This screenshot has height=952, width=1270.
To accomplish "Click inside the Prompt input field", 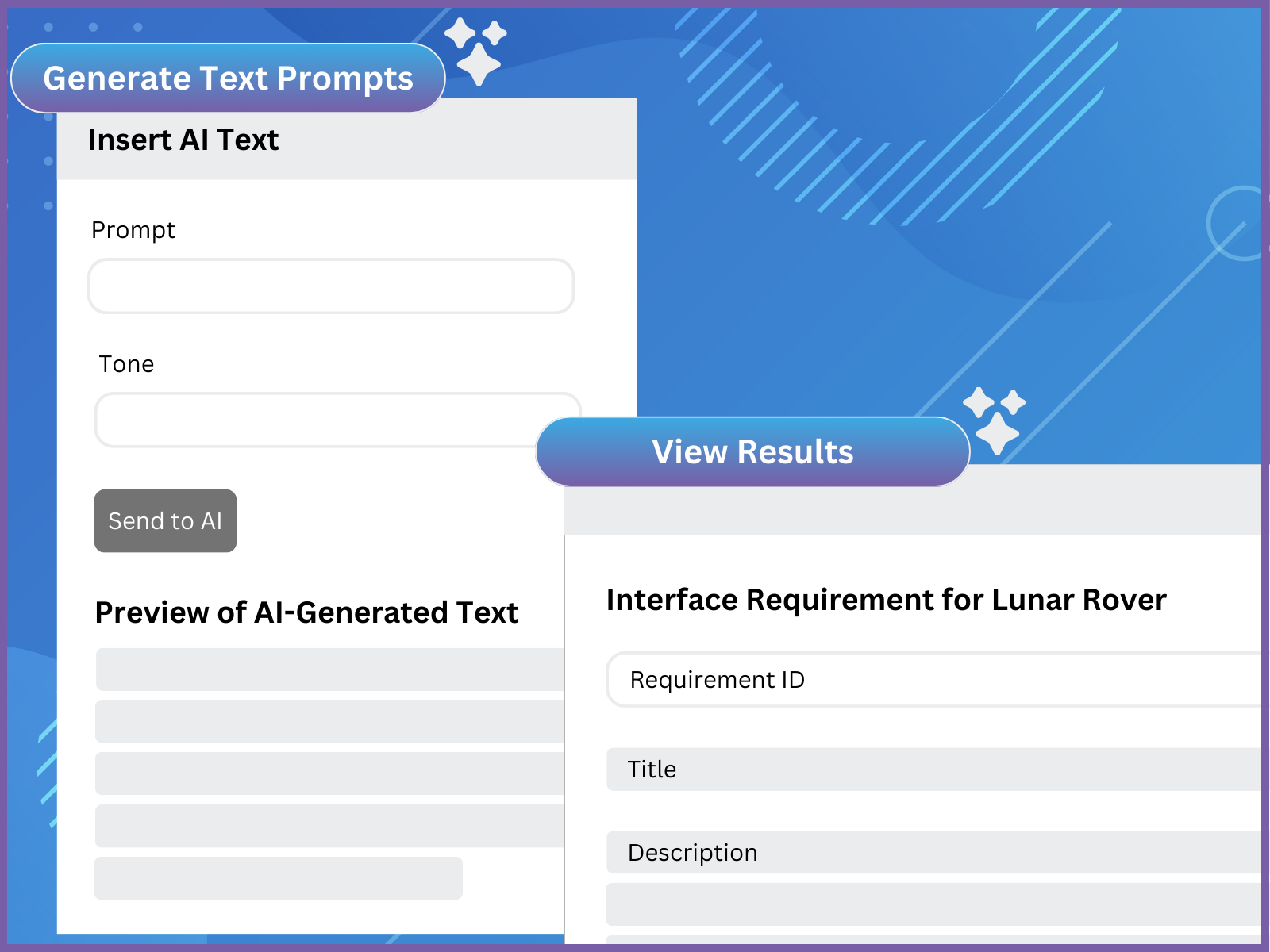I will [330, 286].
